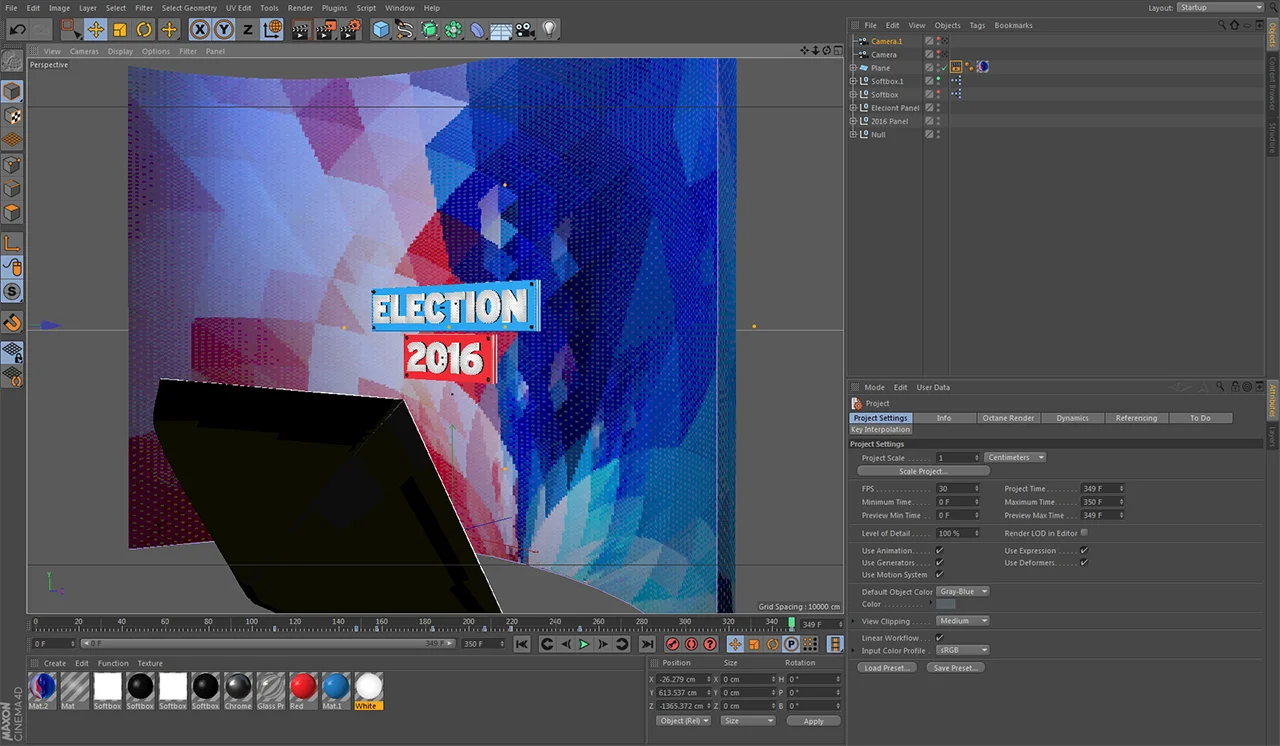Open the Select Geometry menu
This screenshot has width=1280, height=746.
click(x=189, y=8)
